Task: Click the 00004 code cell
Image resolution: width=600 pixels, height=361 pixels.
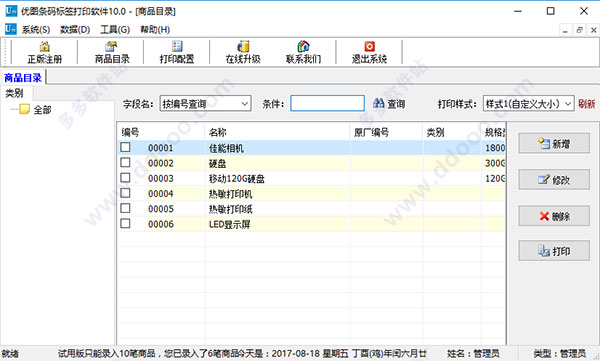Action: (161, 194)
